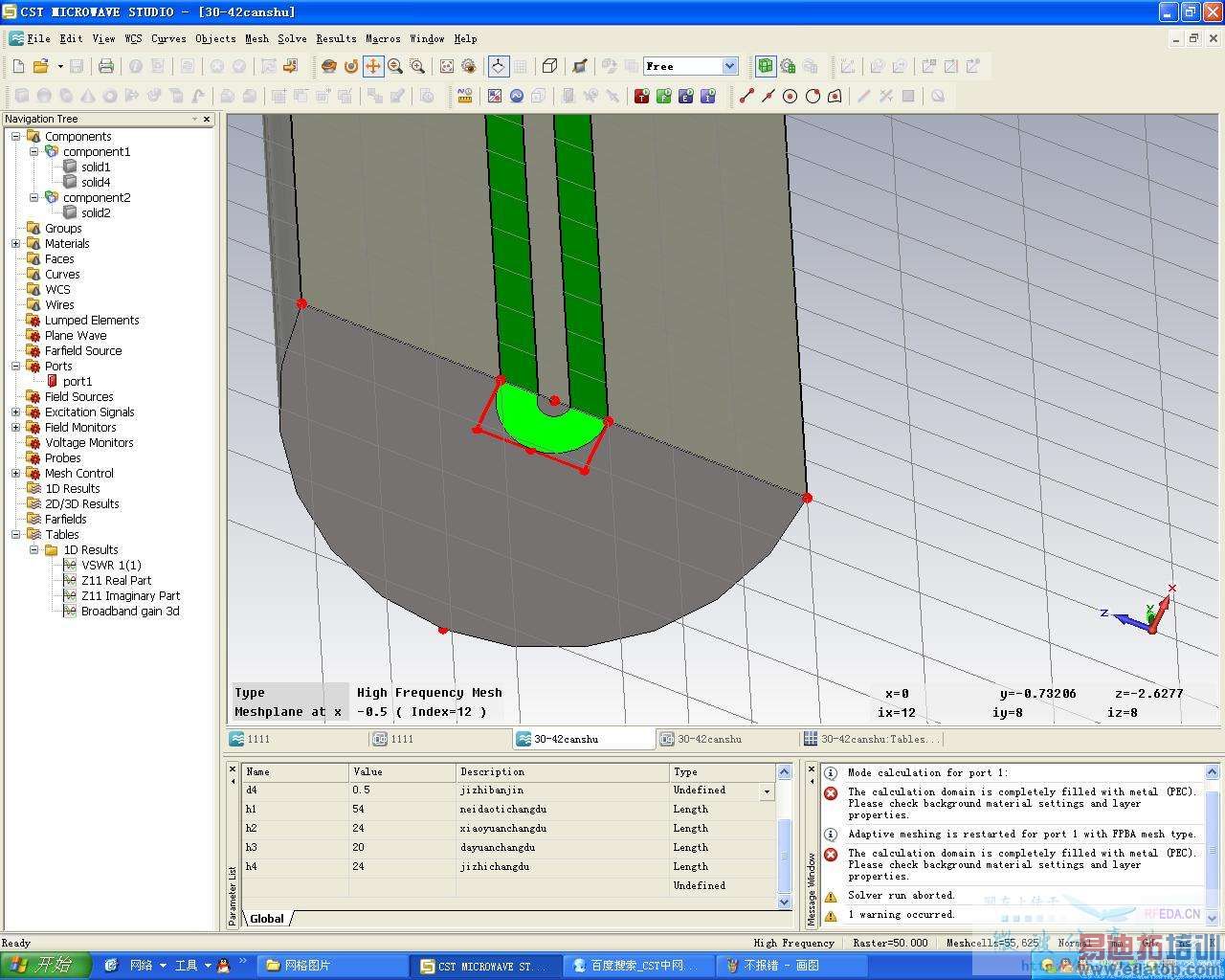Pick circle center tool icon
The width and height of the screenshot is (1225, 980).
pos(790,96)
